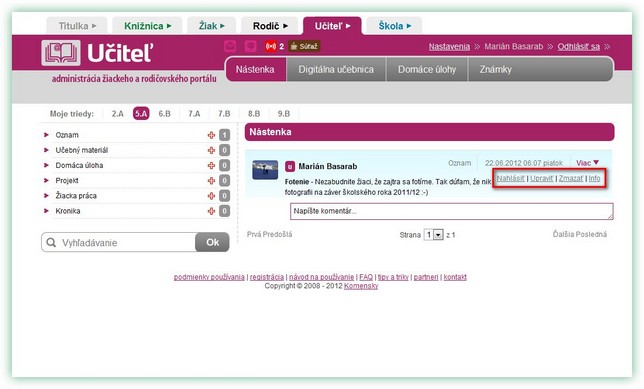
Task: Click the red broadcast notification icon
Action: [271, 46]
